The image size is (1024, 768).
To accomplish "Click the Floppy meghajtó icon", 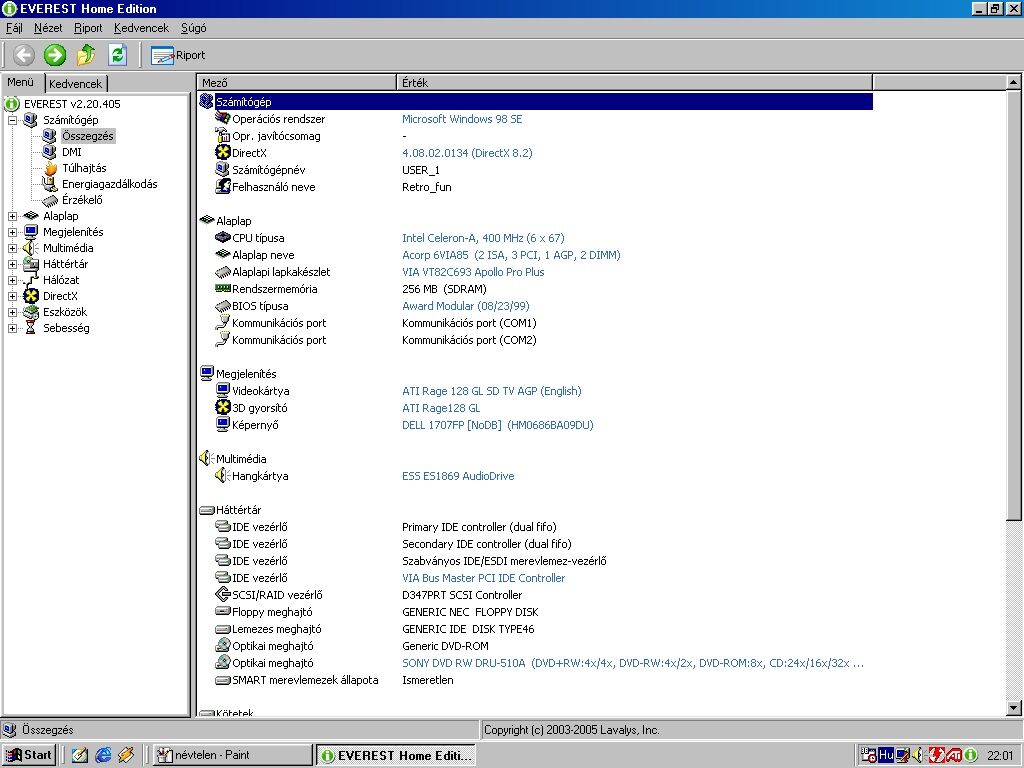I will tap(223, 611).
